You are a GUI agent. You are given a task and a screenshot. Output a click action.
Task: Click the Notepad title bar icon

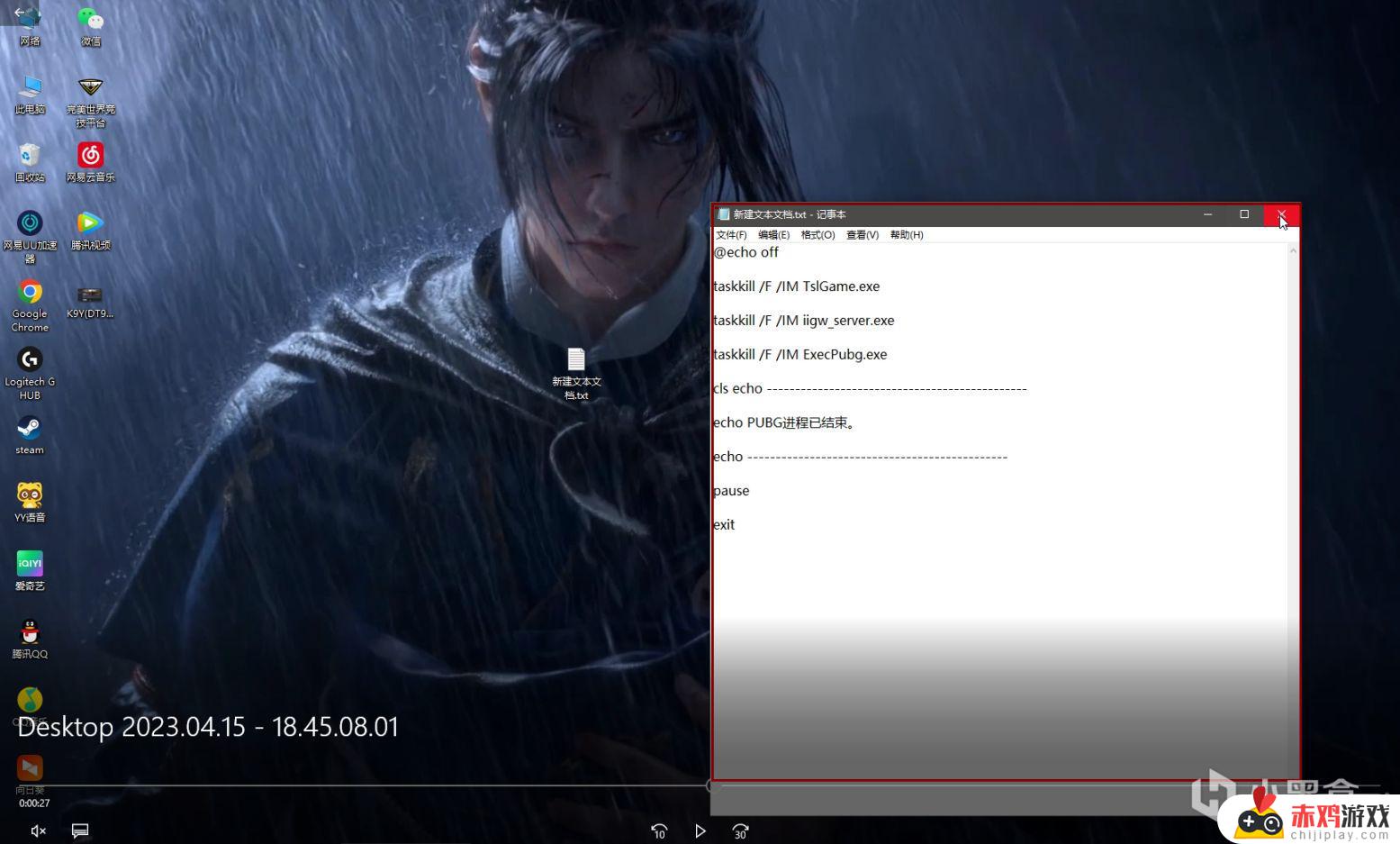pos(723,214)
